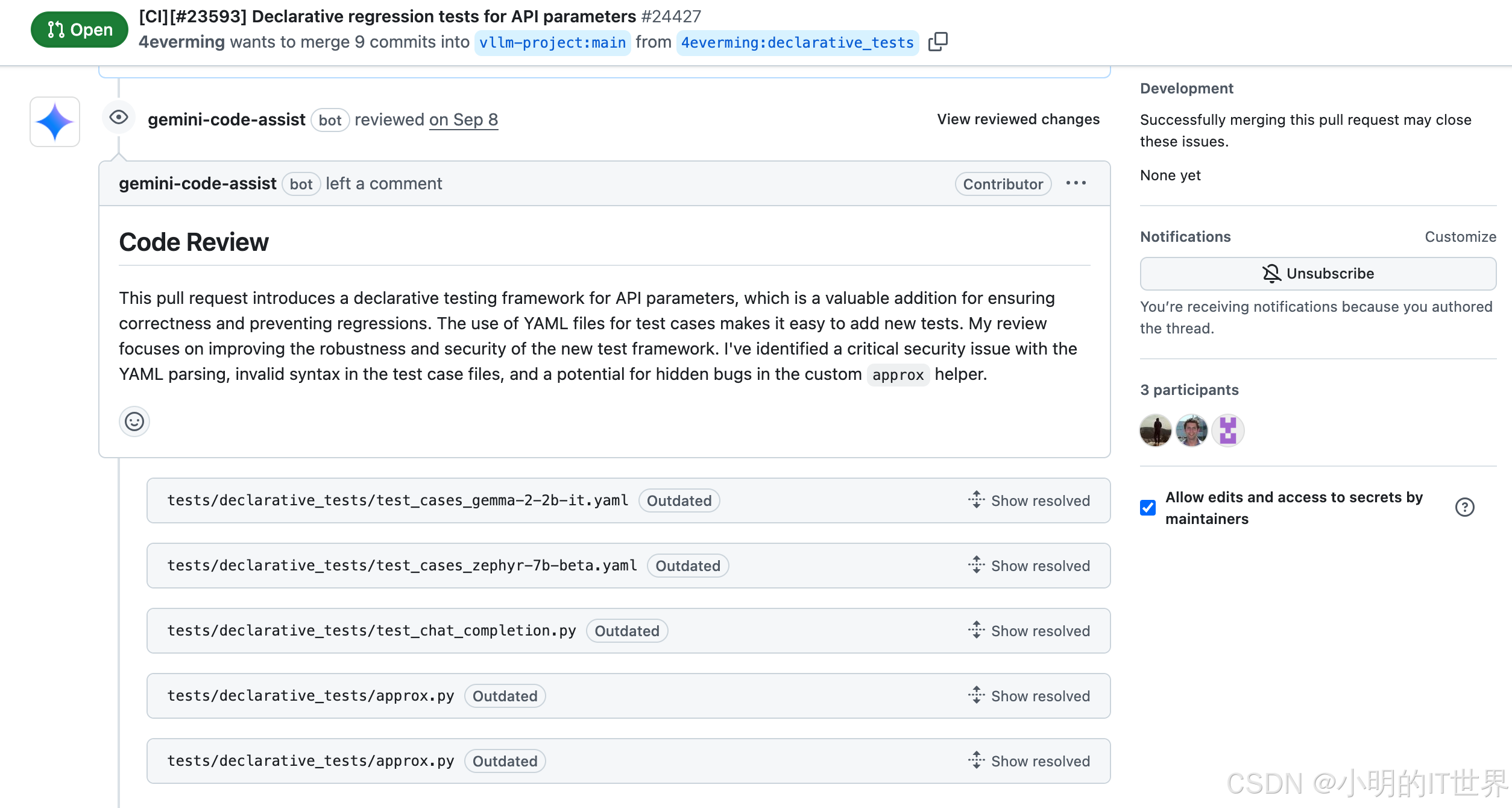Click the bot badge in the comment header

pyautogui.click(x=301, y=184)
